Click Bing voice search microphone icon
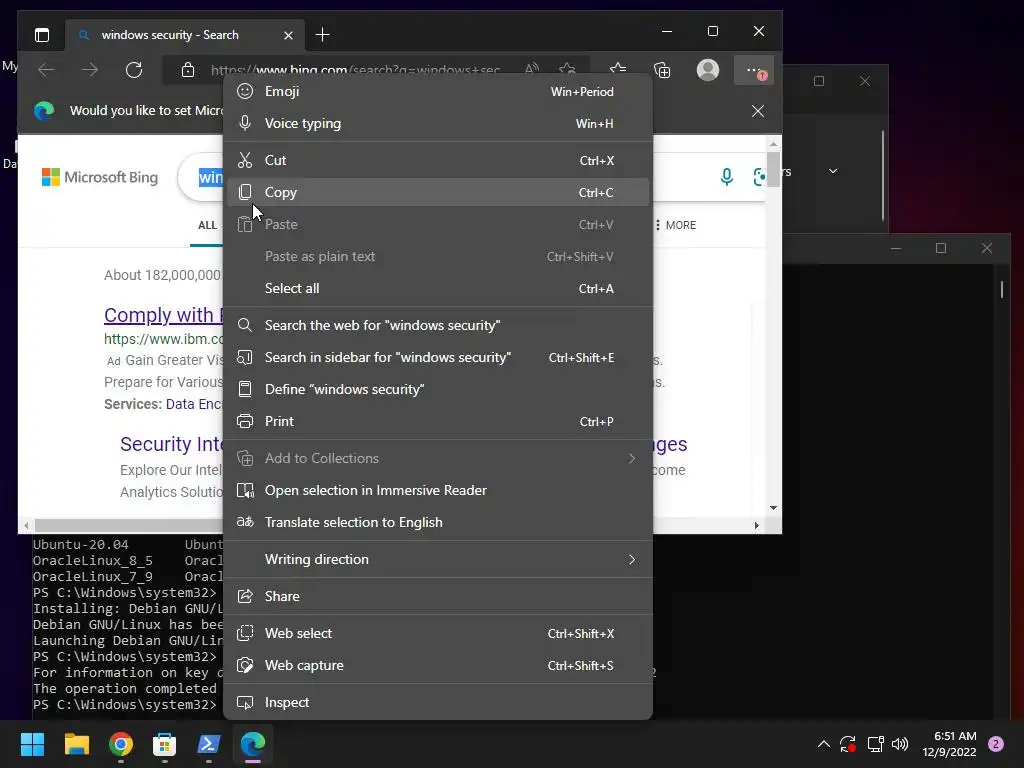This screenshot has width=1024, height=768. pyautogui.click(x=726, y=176)
